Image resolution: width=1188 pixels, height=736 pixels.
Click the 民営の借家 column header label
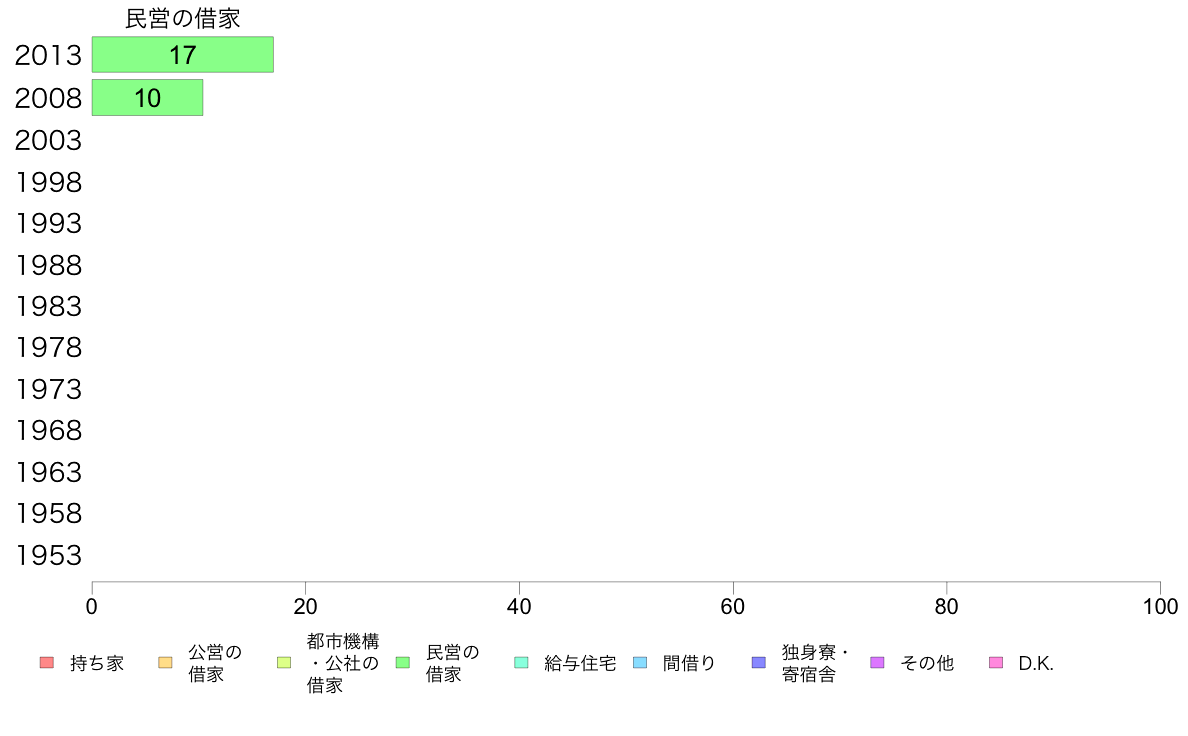(x=183, y=19)
